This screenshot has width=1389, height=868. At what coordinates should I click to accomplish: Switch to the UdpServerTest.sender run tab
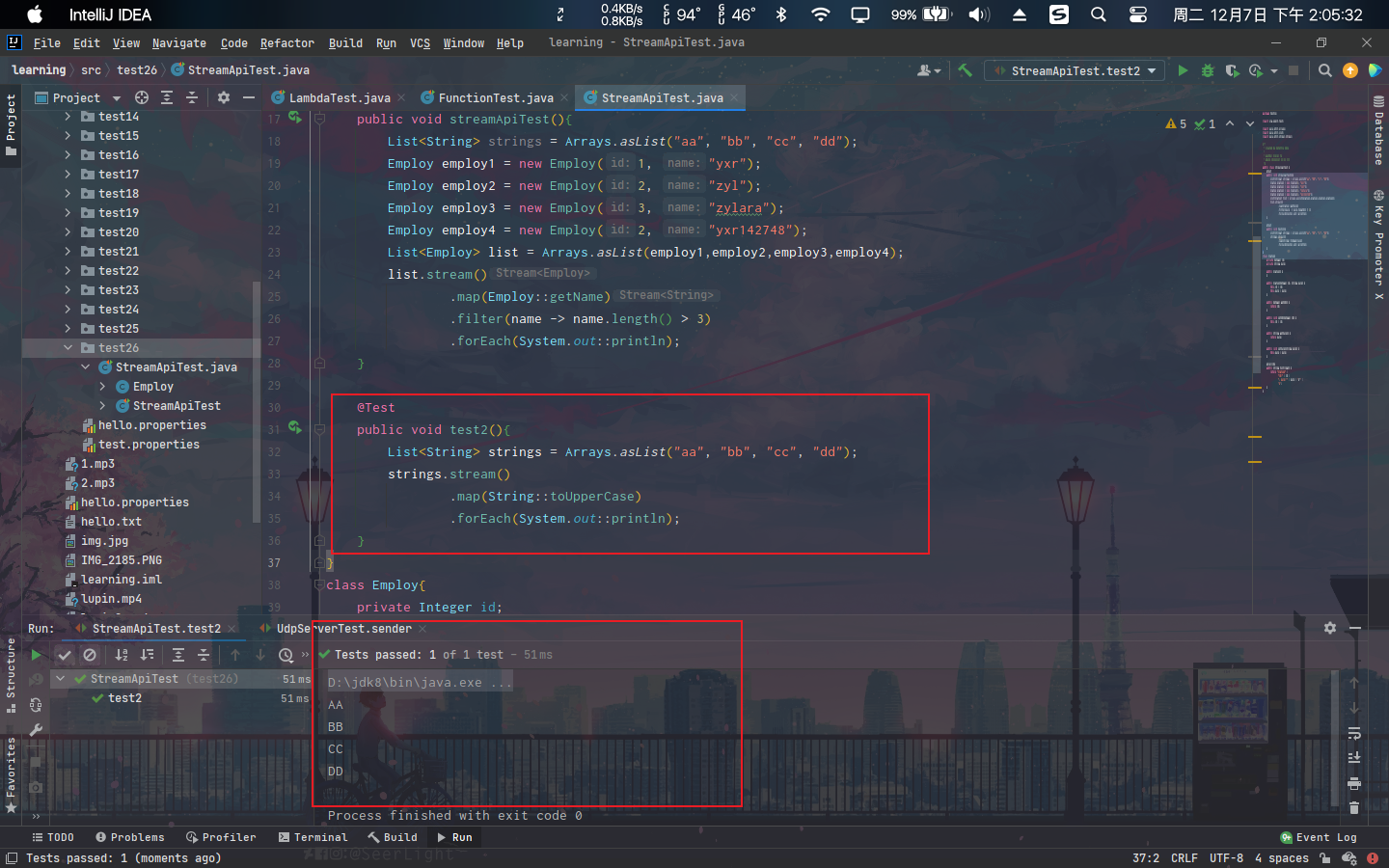pyautogui.click(x=344, y=628)
